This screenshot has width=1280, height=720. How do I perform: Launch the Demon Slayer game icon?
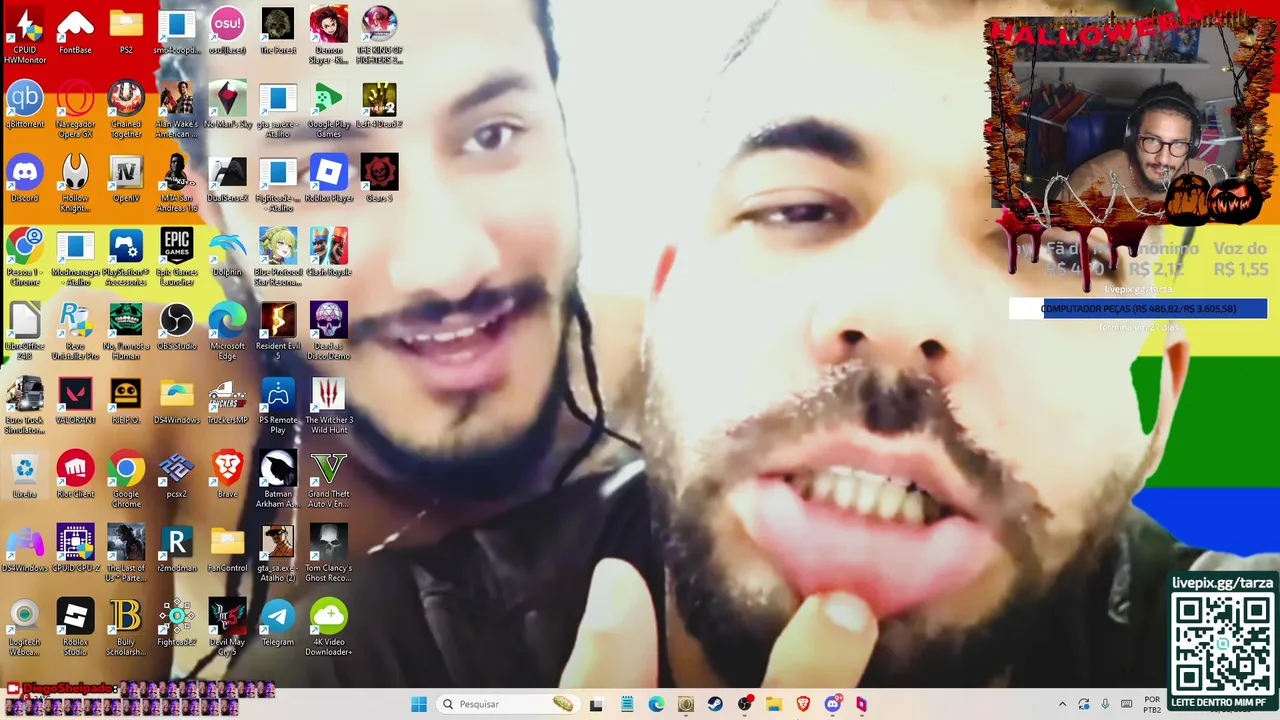coord(328,35)
